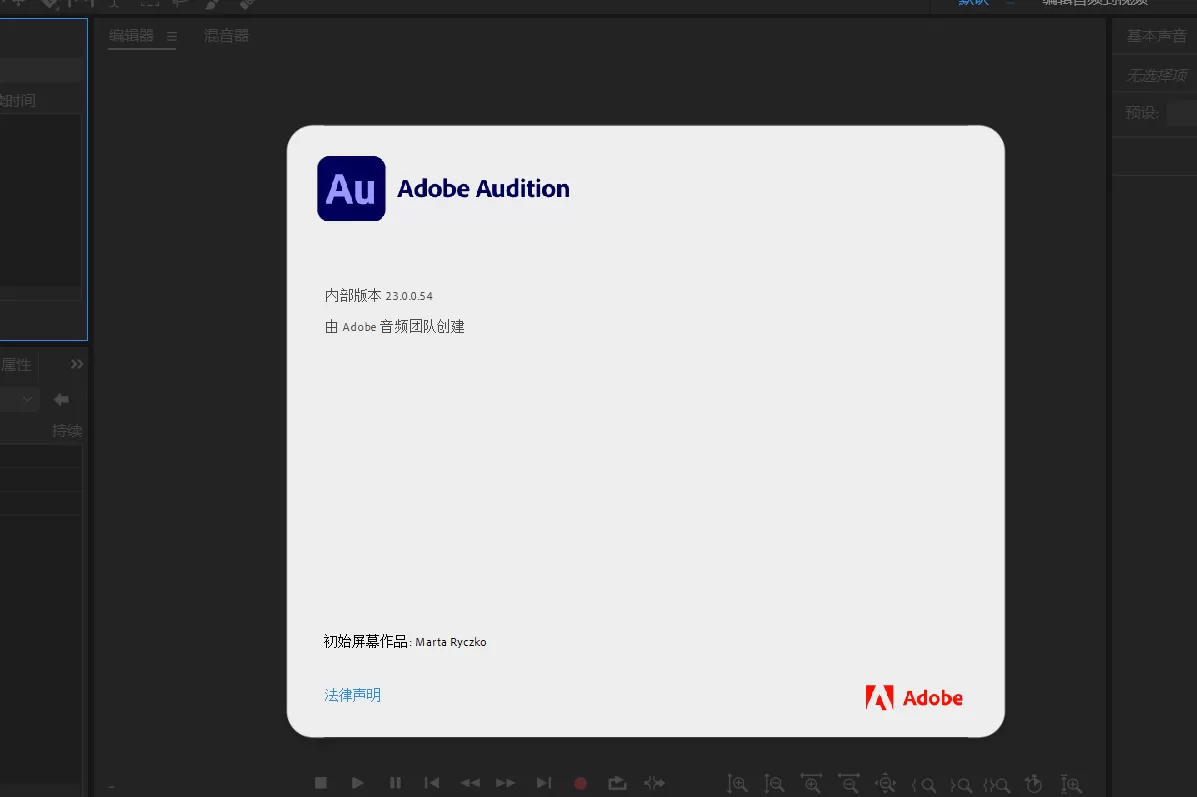This screenshot has width=1197, height=797.
Task: Select the Marquee Selection tool
Action: point(150,3)
